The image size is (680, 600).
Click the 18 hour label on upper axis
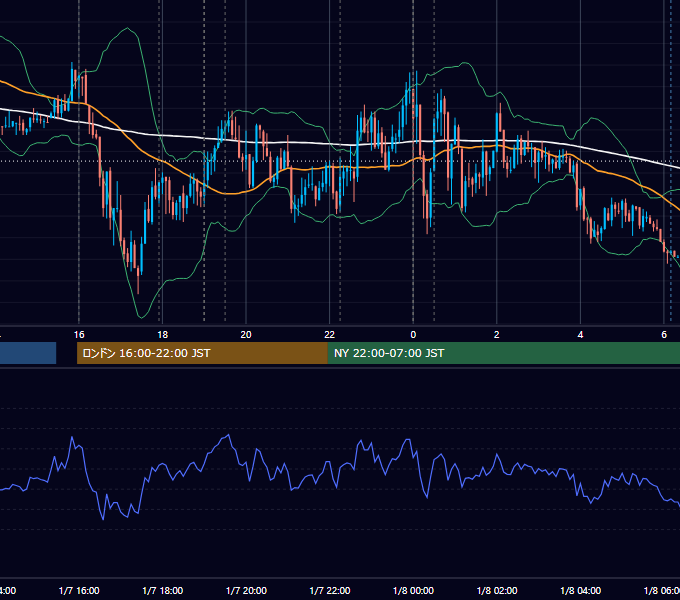click(162, 335)
